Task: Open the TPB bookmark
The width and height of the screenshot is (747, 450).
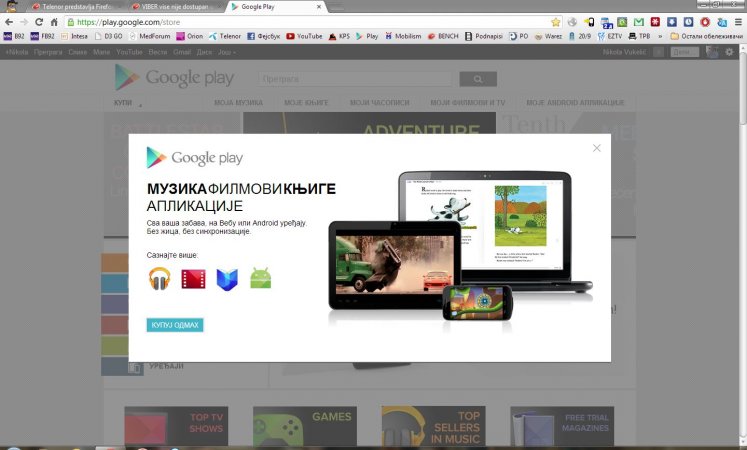Action: point(639,36)
